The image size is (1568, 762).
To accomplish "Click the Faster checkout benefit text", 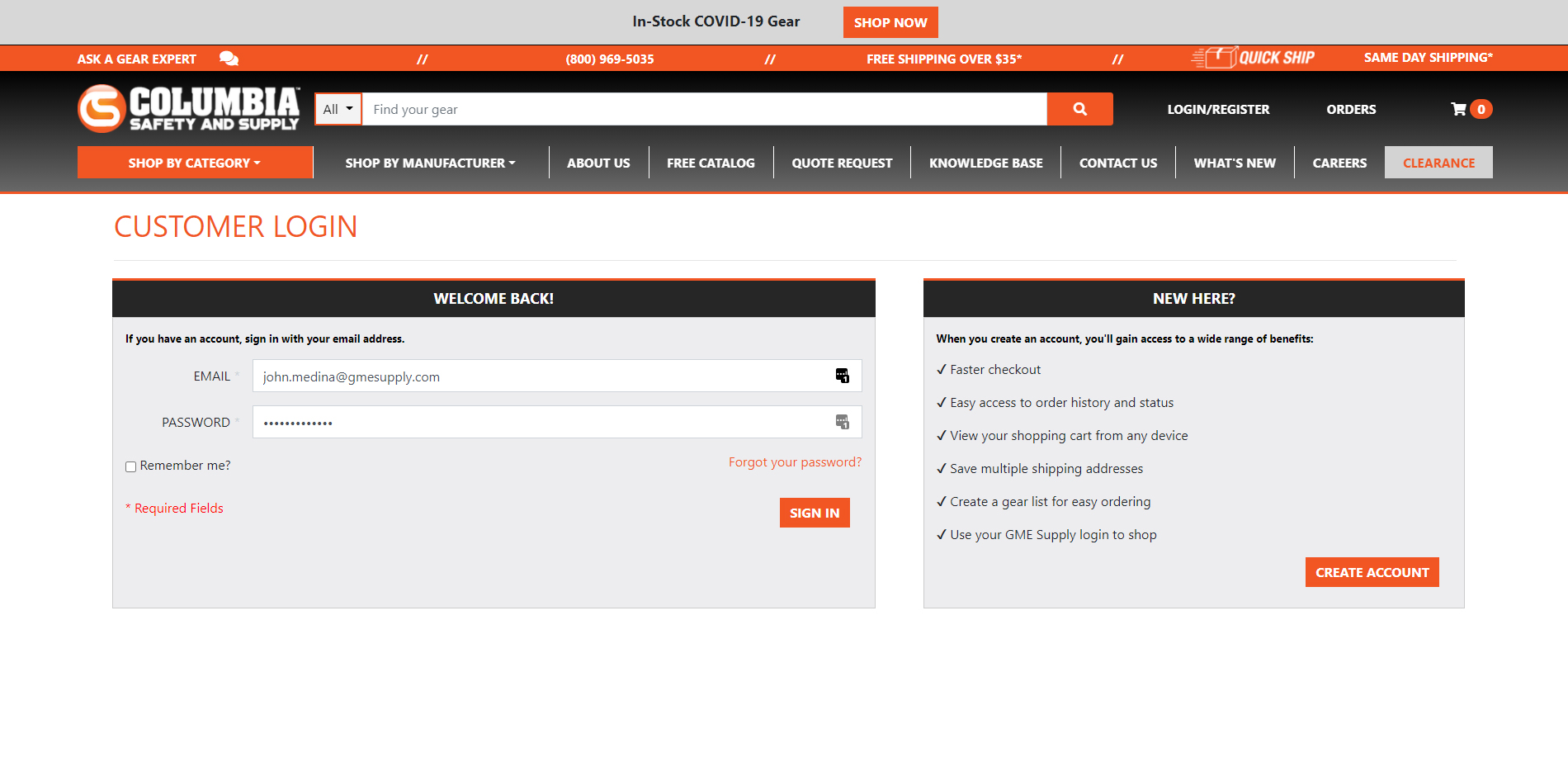I will point(995,370).
